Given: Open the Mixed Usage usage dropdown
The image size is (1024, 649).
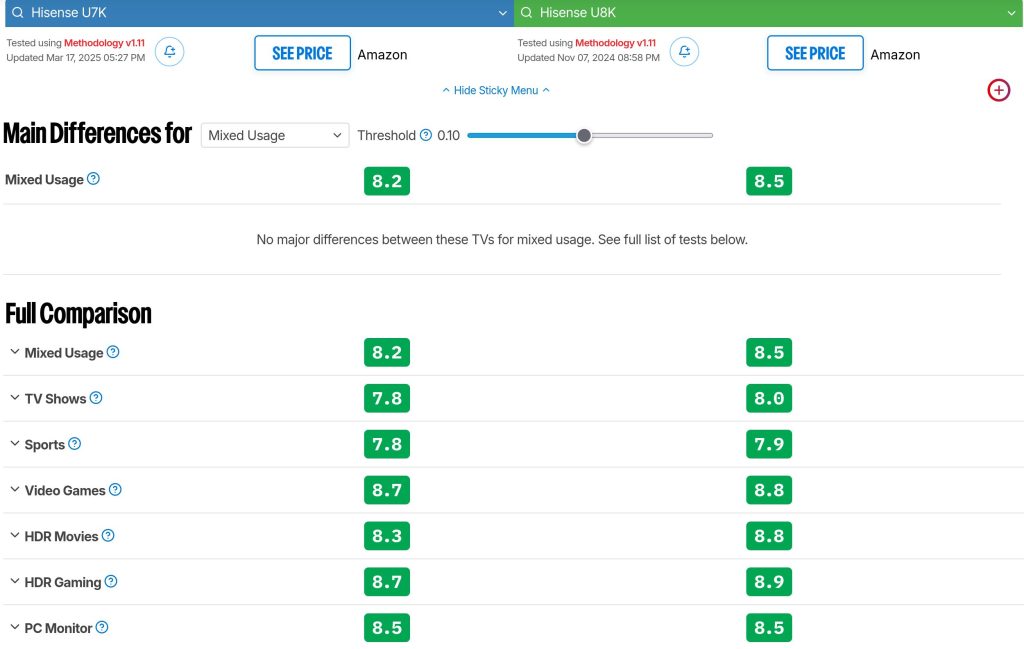Looking at the screenshot, I should coord(274,135).
